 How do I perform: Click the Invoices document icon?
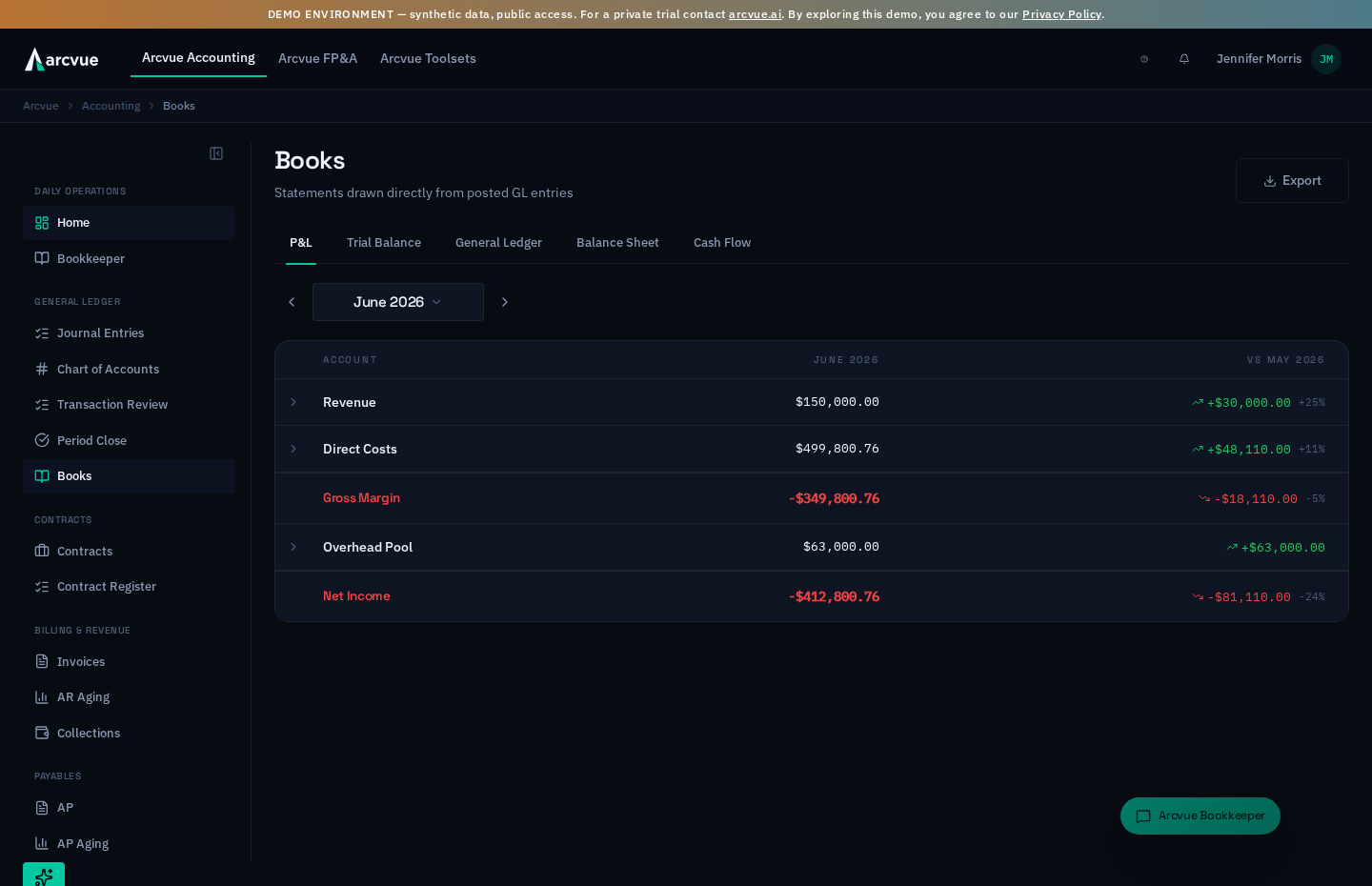click(42, 661)
